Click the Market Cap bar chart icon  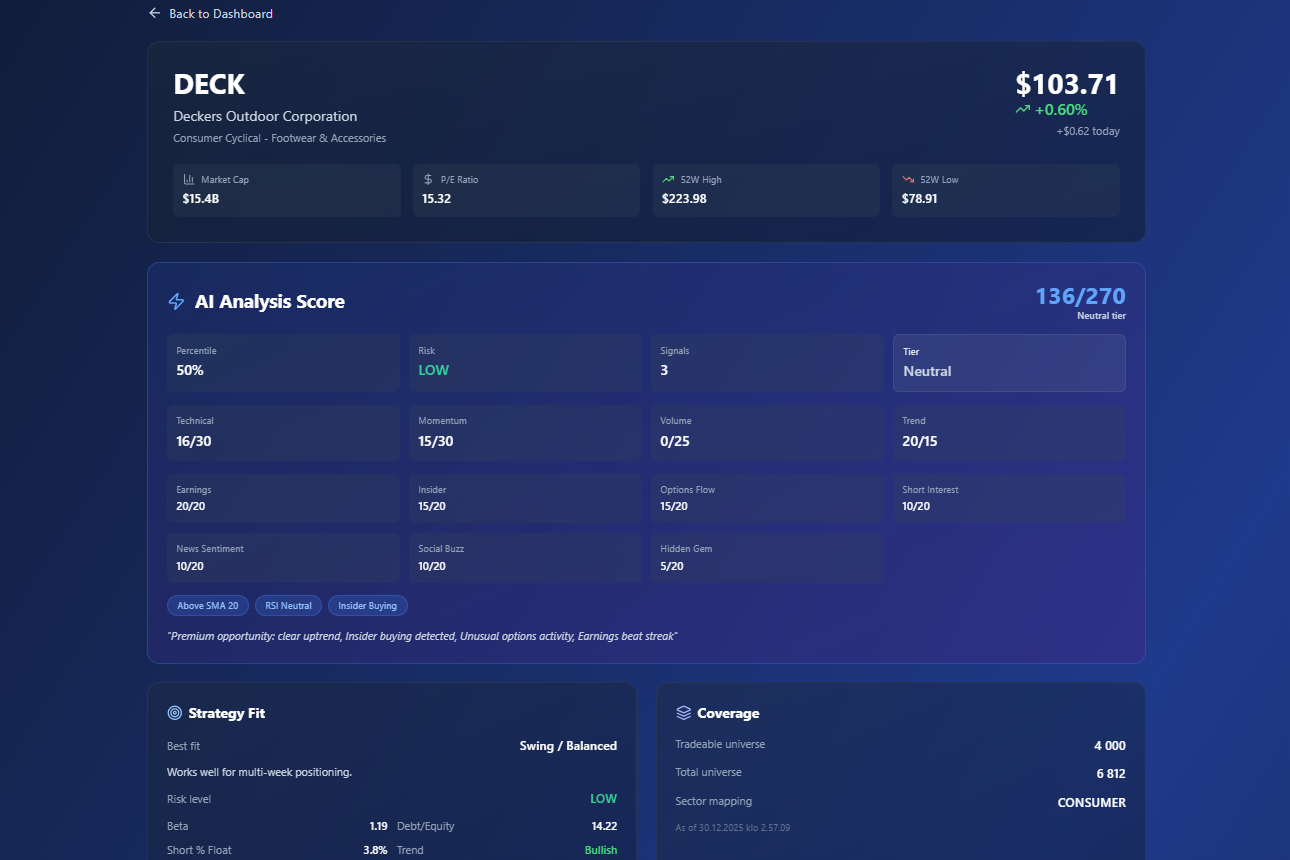coord(189,178)
